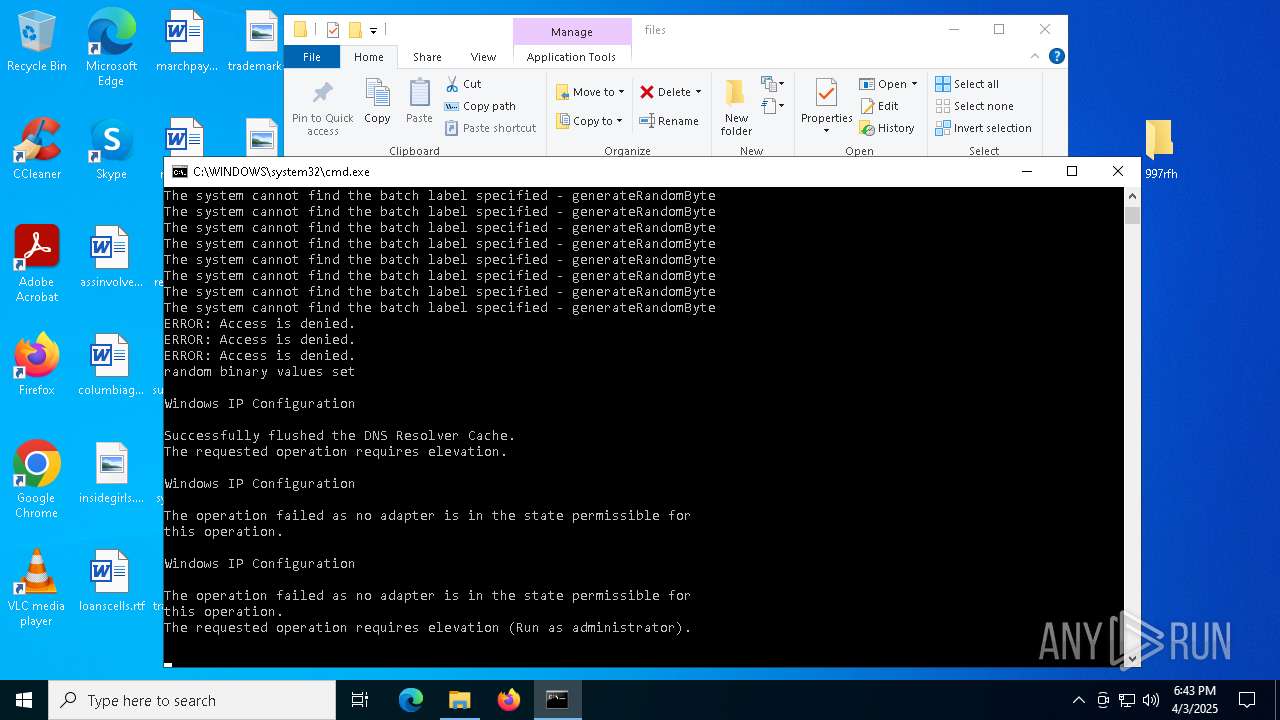Image resolution: width=1280 pixels, height=720 pixels.
Task: Select Google Chrome desktop shortcut
Action: (36, 480)
